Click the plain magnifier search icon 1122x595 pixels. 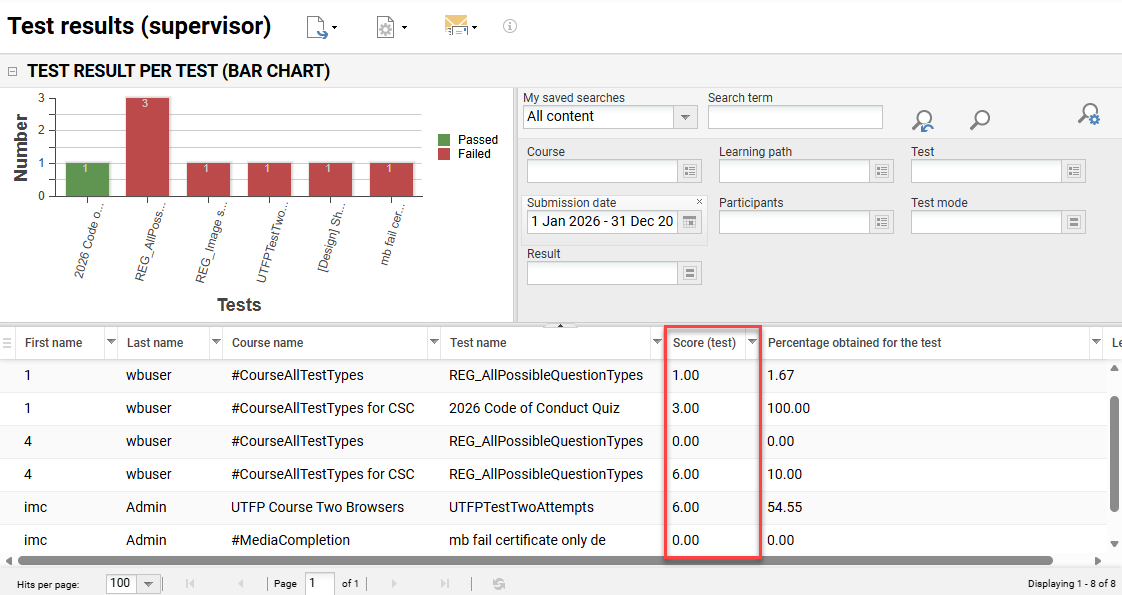tap(980, 119)
